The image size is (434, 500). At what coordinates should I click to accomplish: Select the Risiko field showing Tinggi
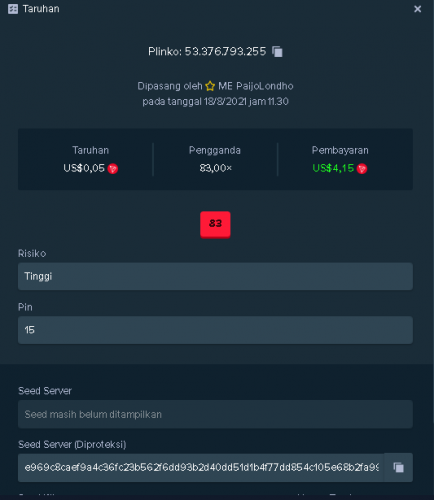[215, 276]
